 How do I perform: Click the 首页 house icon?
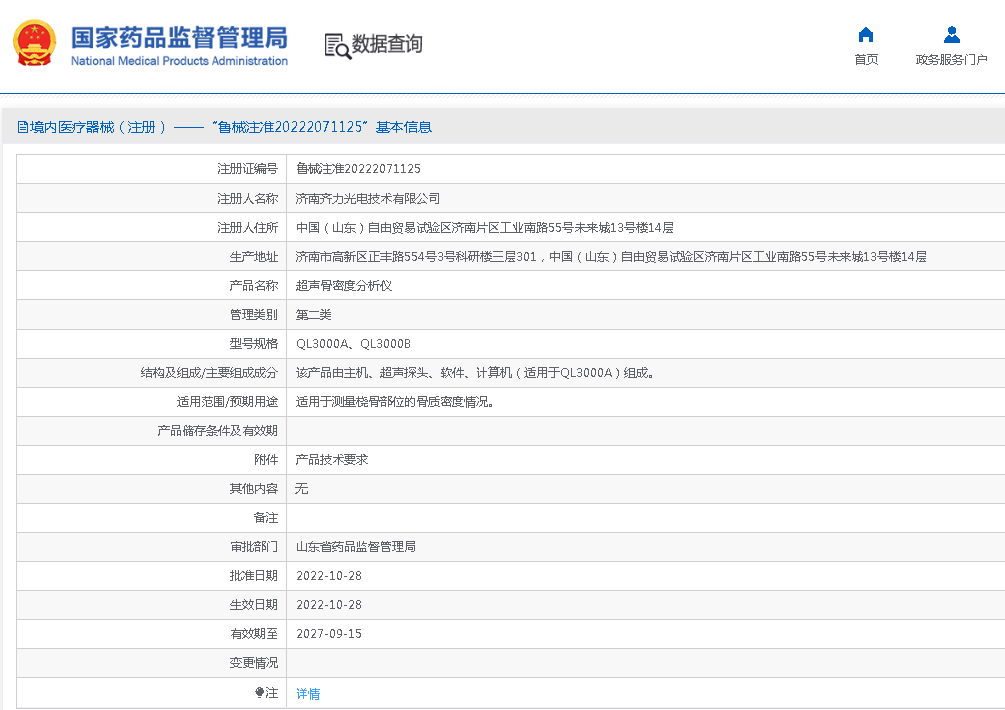click(866, 35)
